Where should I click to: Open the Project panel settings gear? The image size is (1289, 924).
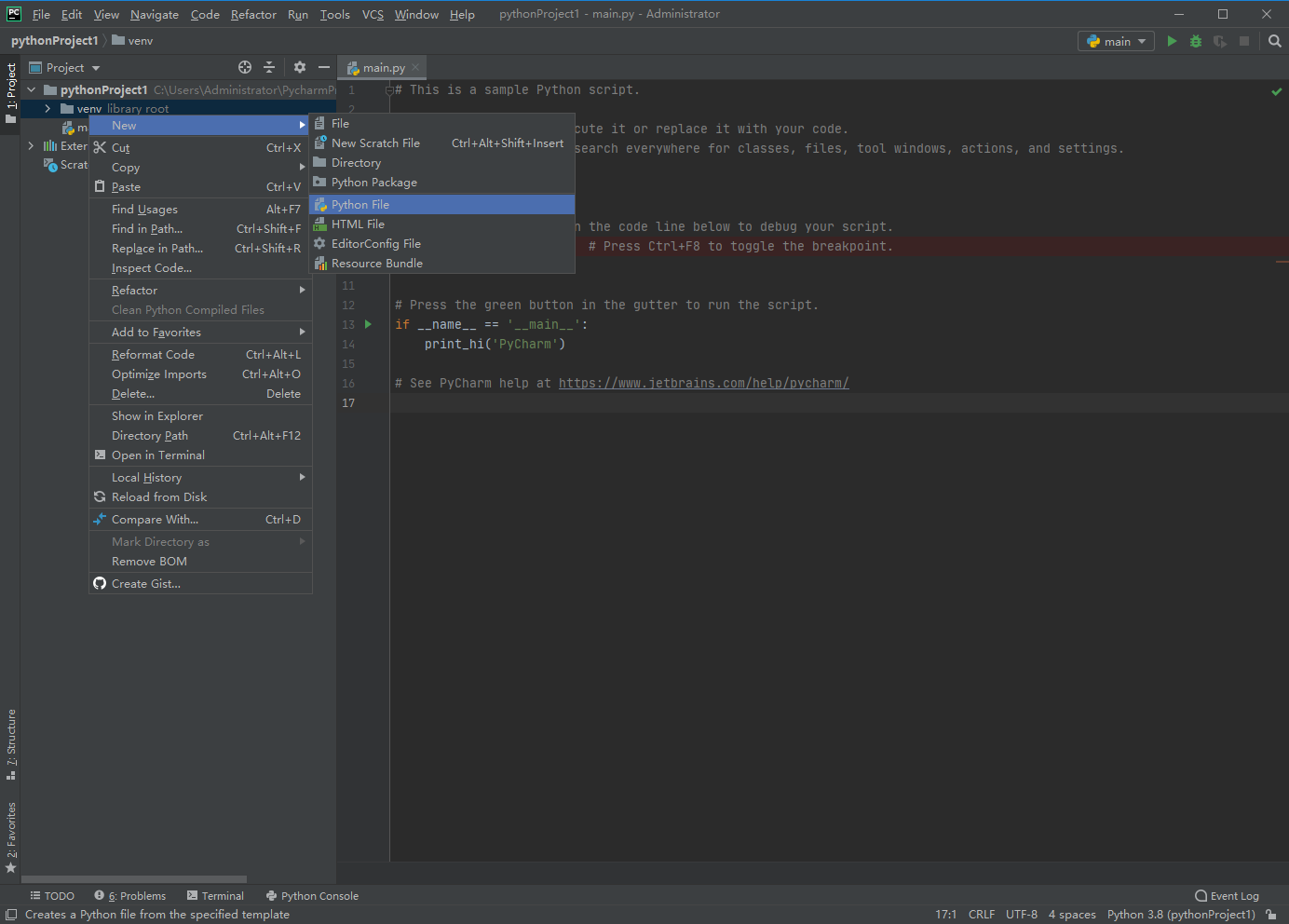298,67
